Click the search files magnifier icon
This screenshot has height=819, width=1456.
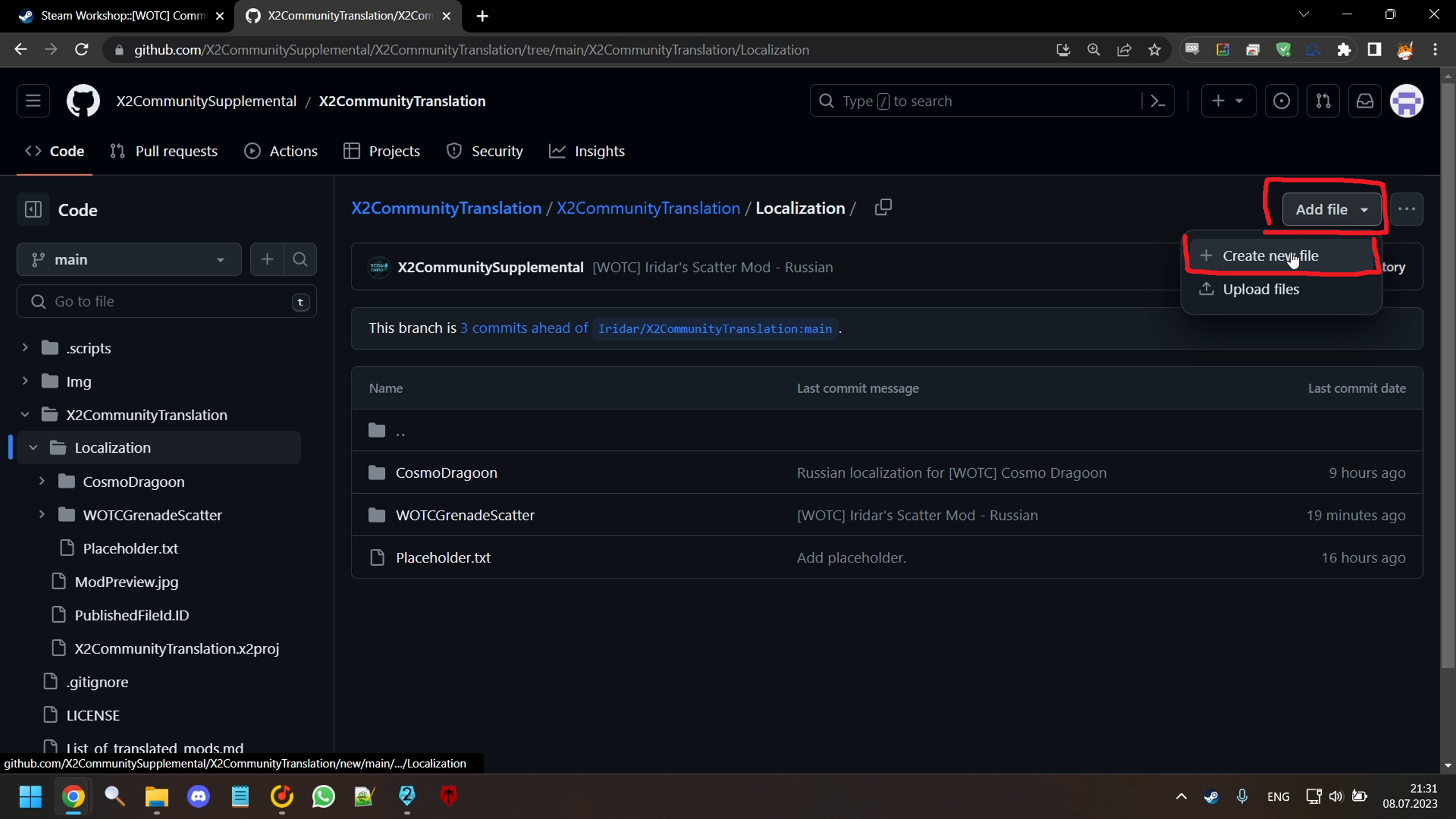coord(300,259)
